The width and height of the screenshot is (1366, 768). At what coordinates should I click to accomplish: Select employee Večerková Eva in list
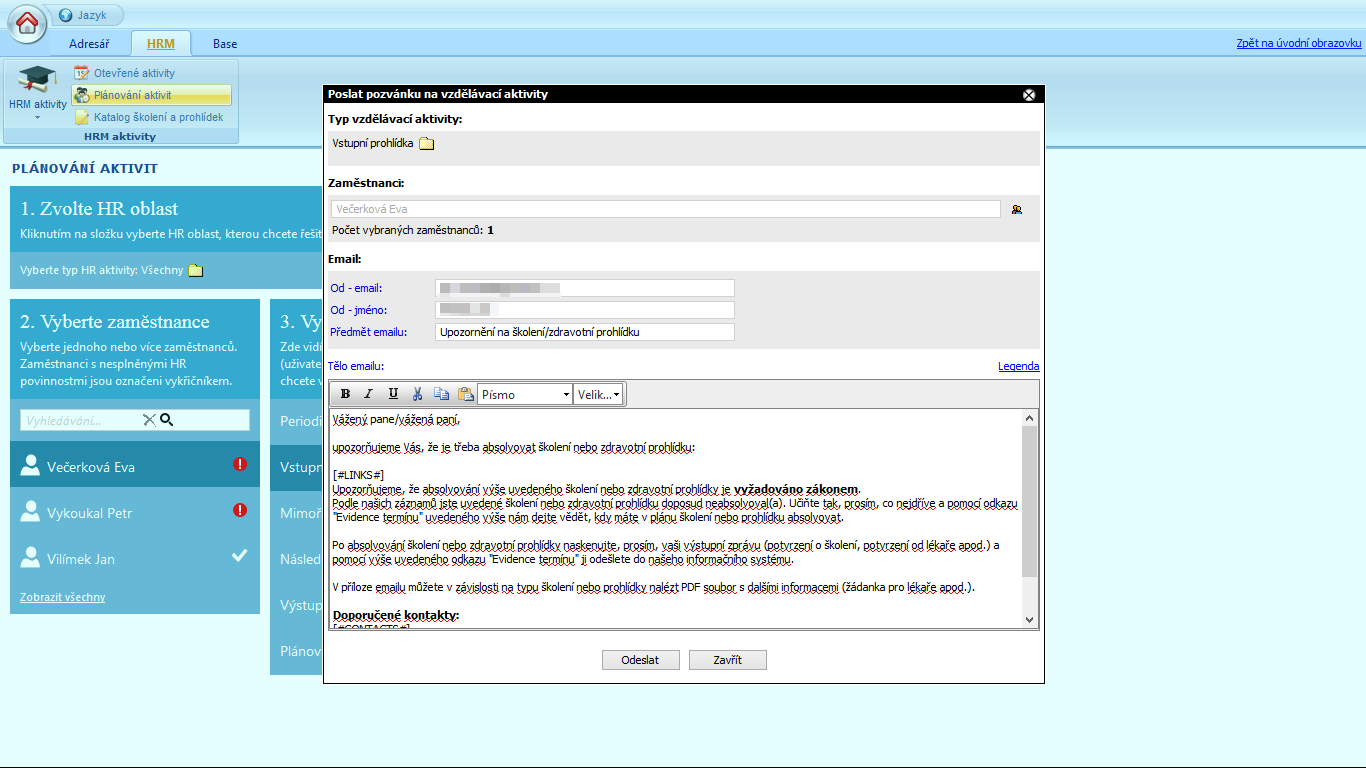[135, 466]
